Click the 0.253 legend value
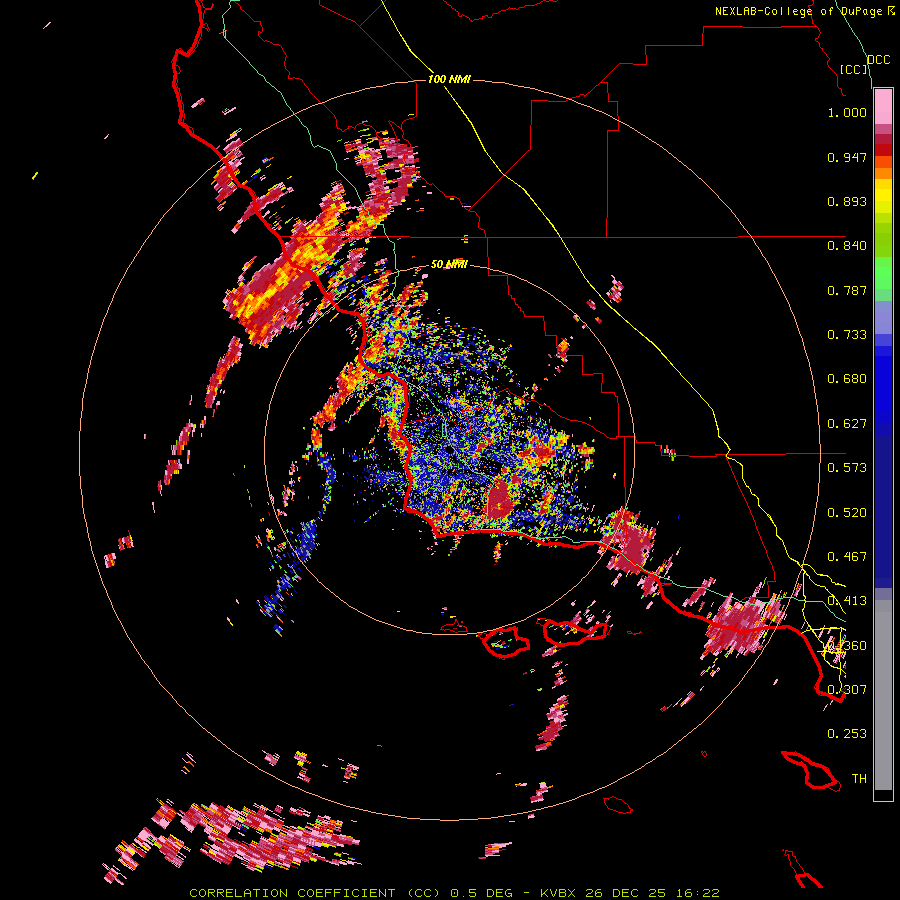 (847, 734)
